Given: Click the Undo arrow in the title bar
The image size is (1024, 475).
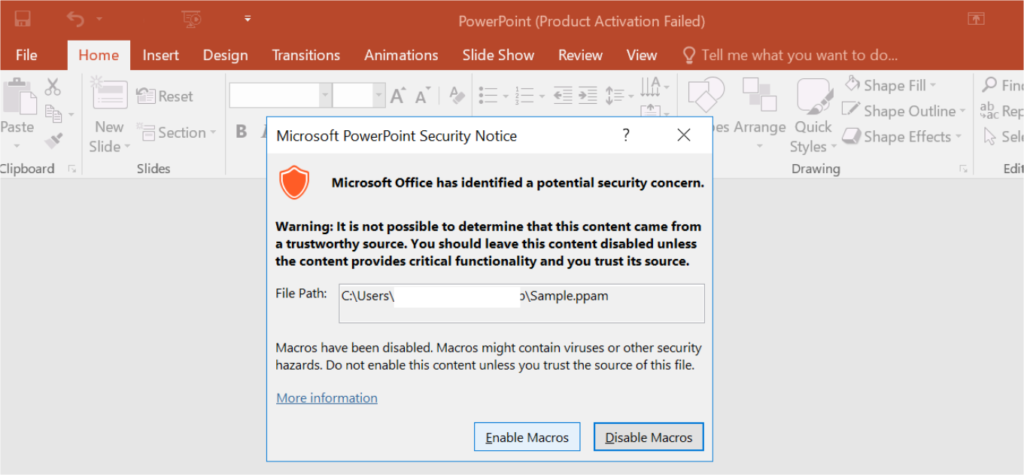Looking at the screenshot, I should (x=75, y=19).
